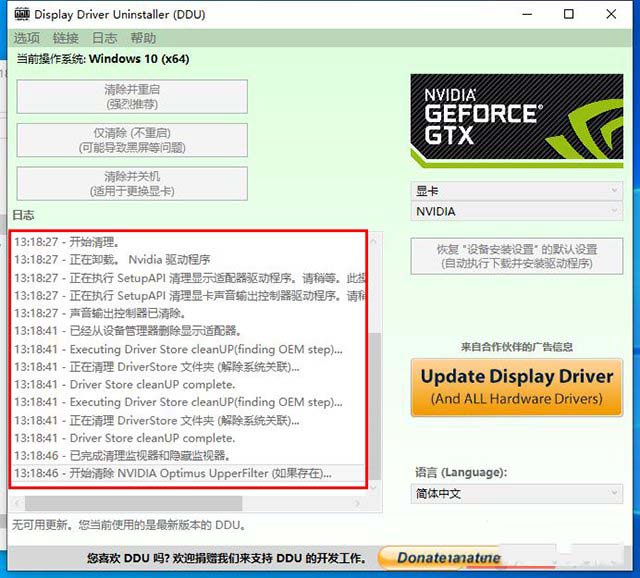Screen dimensions: 640x578
Task: Click the DDU application icon in title bar
Action: 22,14
